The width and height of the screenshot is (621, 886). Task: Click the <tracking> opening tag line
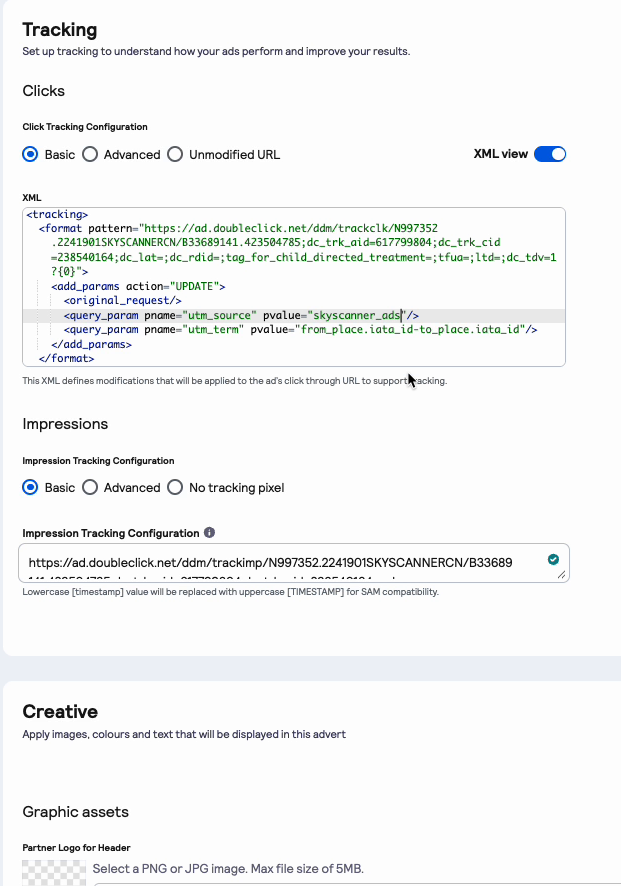[57, 214]
